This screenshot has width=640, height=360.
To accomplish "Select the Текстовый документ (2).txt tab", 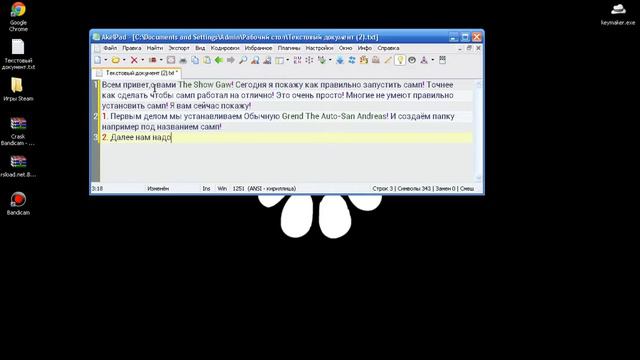I will point(137,73).
